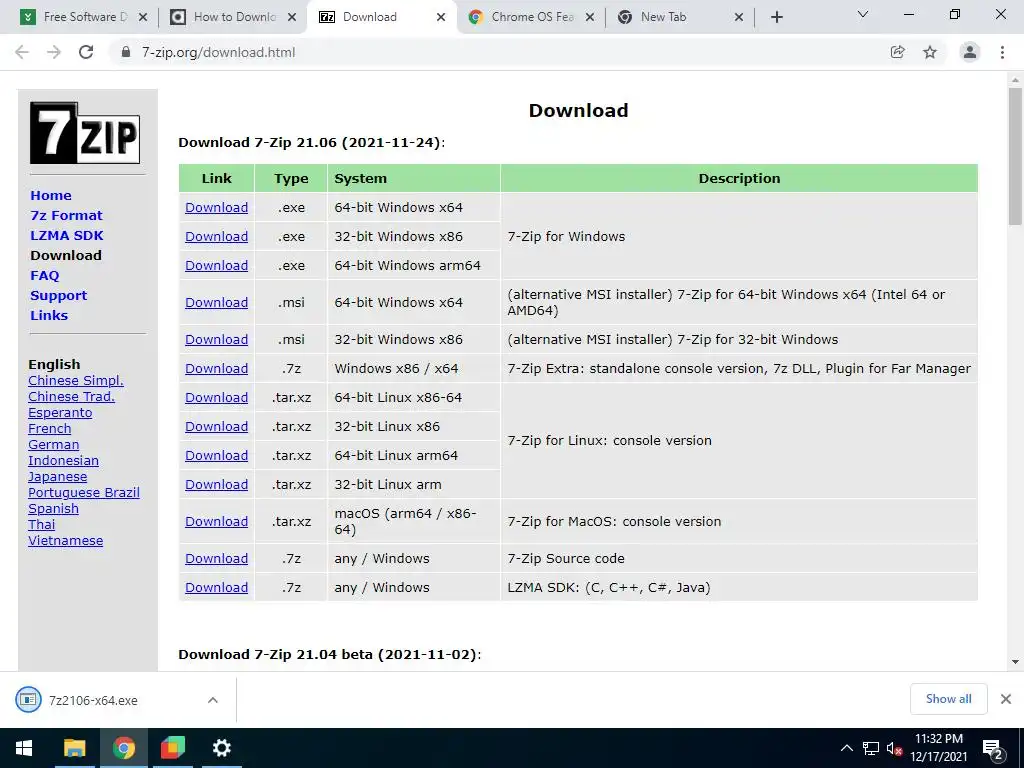Open LZMA SDK sidebar link
The image size is (1024, 768).
pyautogui.click(x=67, y=236)
